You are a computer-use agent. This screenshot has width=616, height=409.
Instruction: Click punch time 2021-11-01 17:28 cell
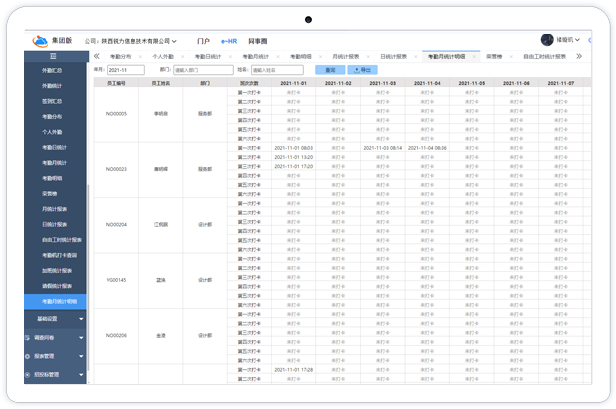293,370
